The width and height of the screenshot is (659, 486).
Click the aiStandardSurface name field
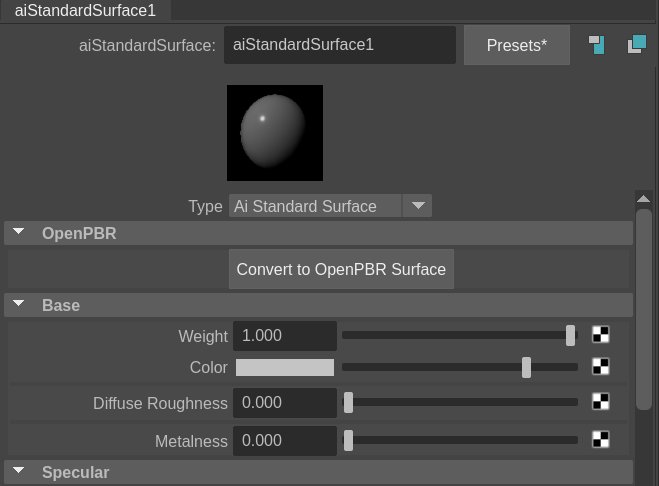tap(340, 45)
